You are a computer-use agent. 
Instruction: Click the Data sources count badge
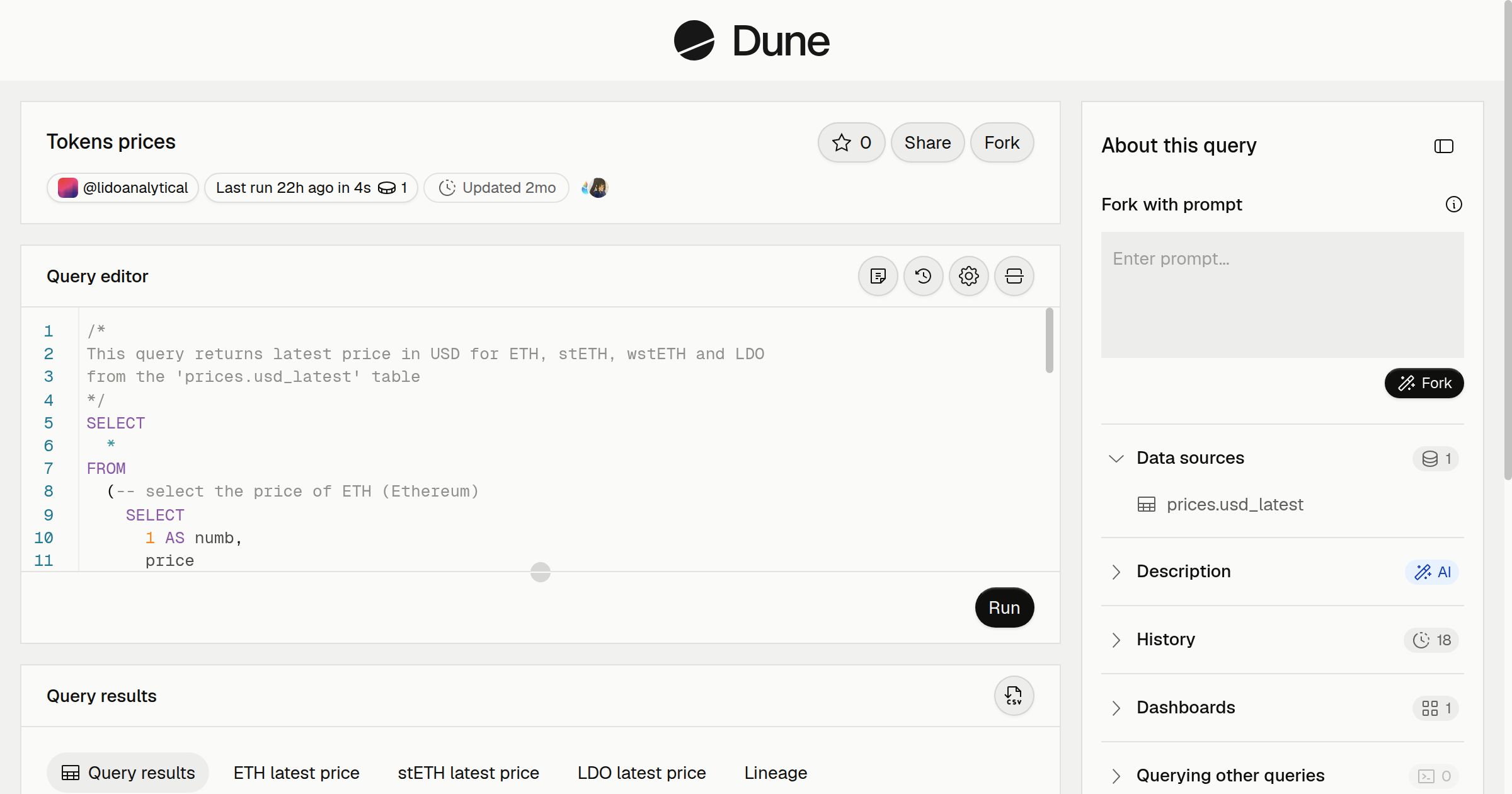click(x=1436, y=458)
